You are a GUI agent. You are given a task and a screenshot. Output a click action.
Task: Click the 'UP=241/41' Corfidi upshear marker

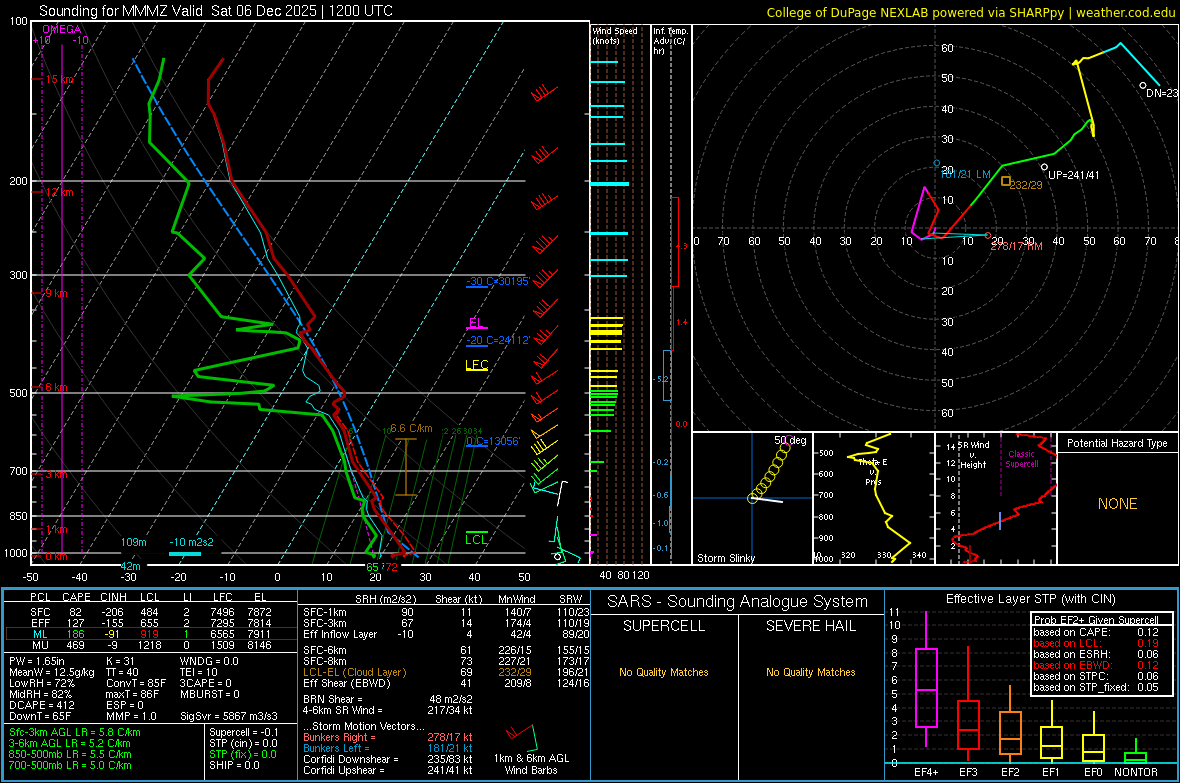1073,175
